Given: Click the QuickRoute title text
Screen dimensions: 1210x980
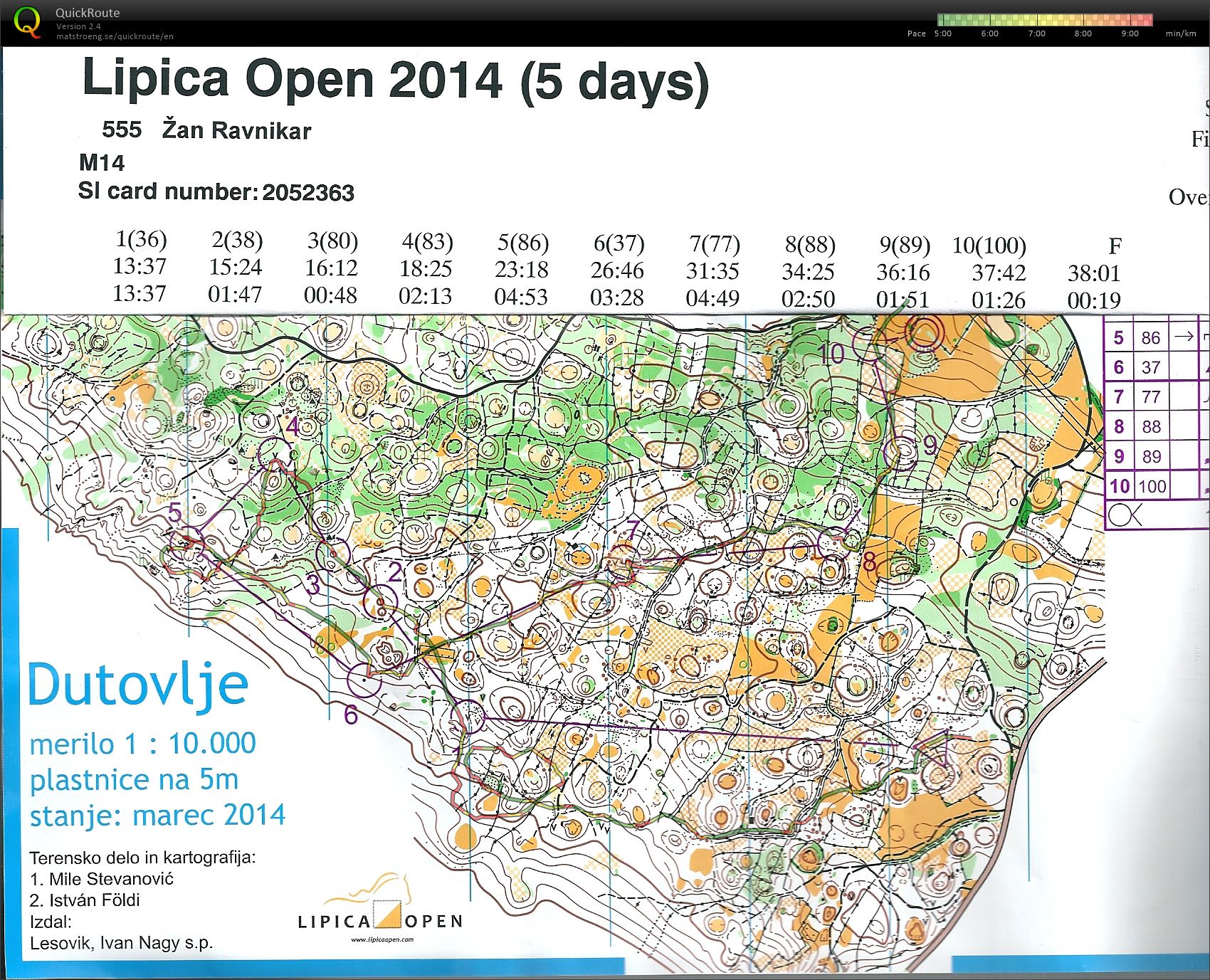Looking at the screenshot, I should pyautogui.click(x=88, y=12).
